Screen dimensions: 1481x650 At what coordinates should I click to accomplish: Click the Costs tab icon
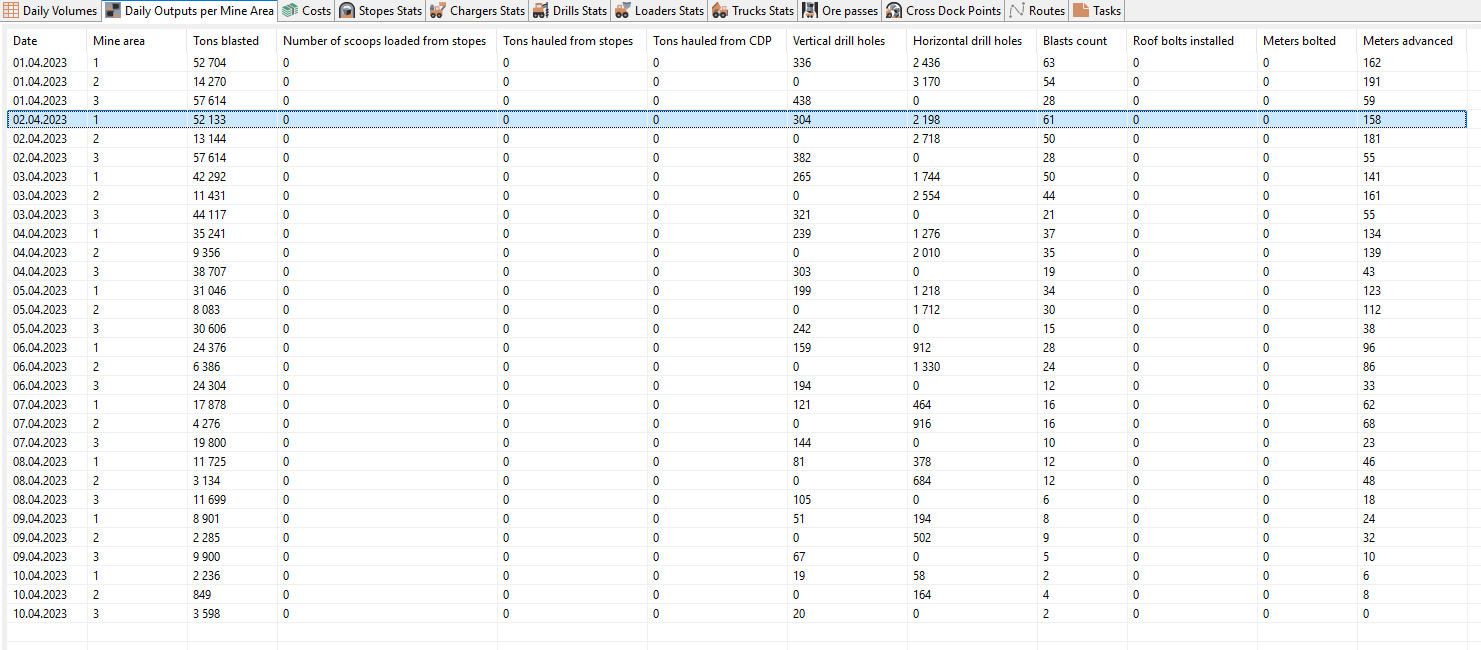tap(290, 11)
